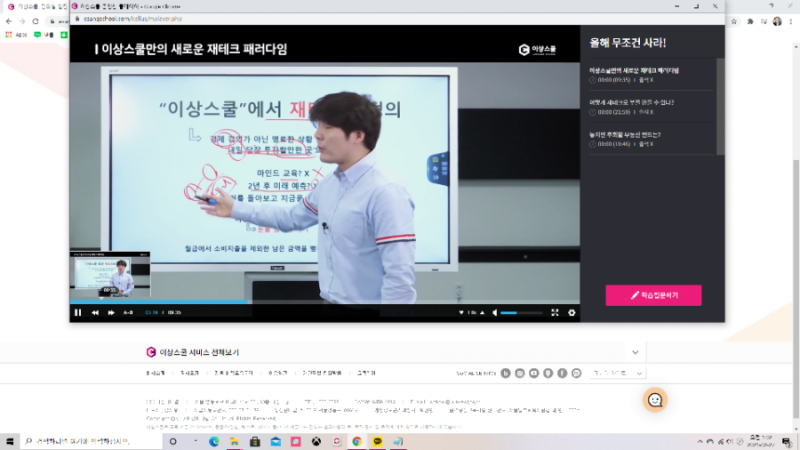Click the 이상스쿨 logo in video header
This screenshot has height=450, width=800.
point(537,49)
